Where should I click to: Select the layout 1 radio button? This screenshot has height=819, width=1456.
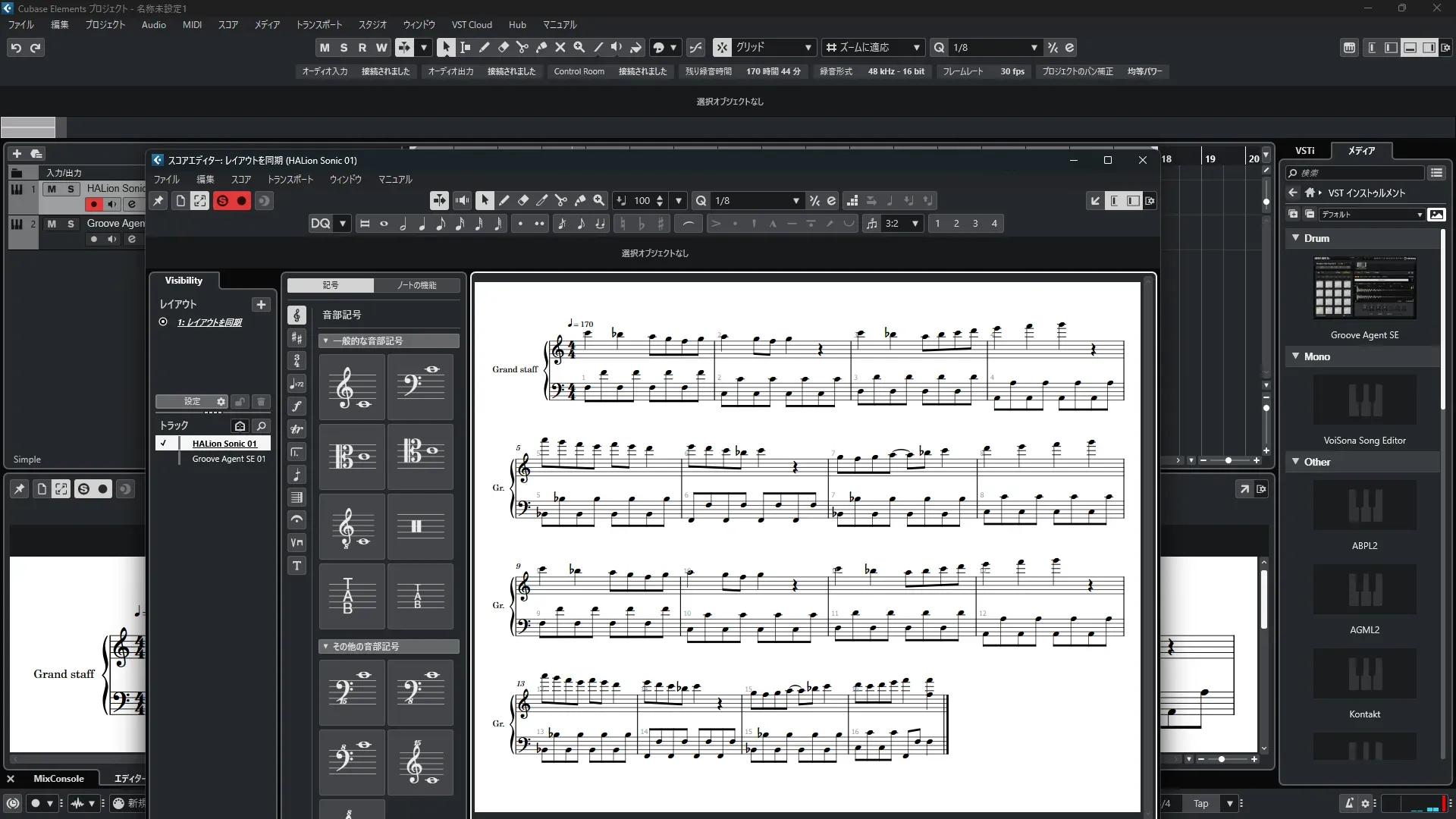point(163,322)
